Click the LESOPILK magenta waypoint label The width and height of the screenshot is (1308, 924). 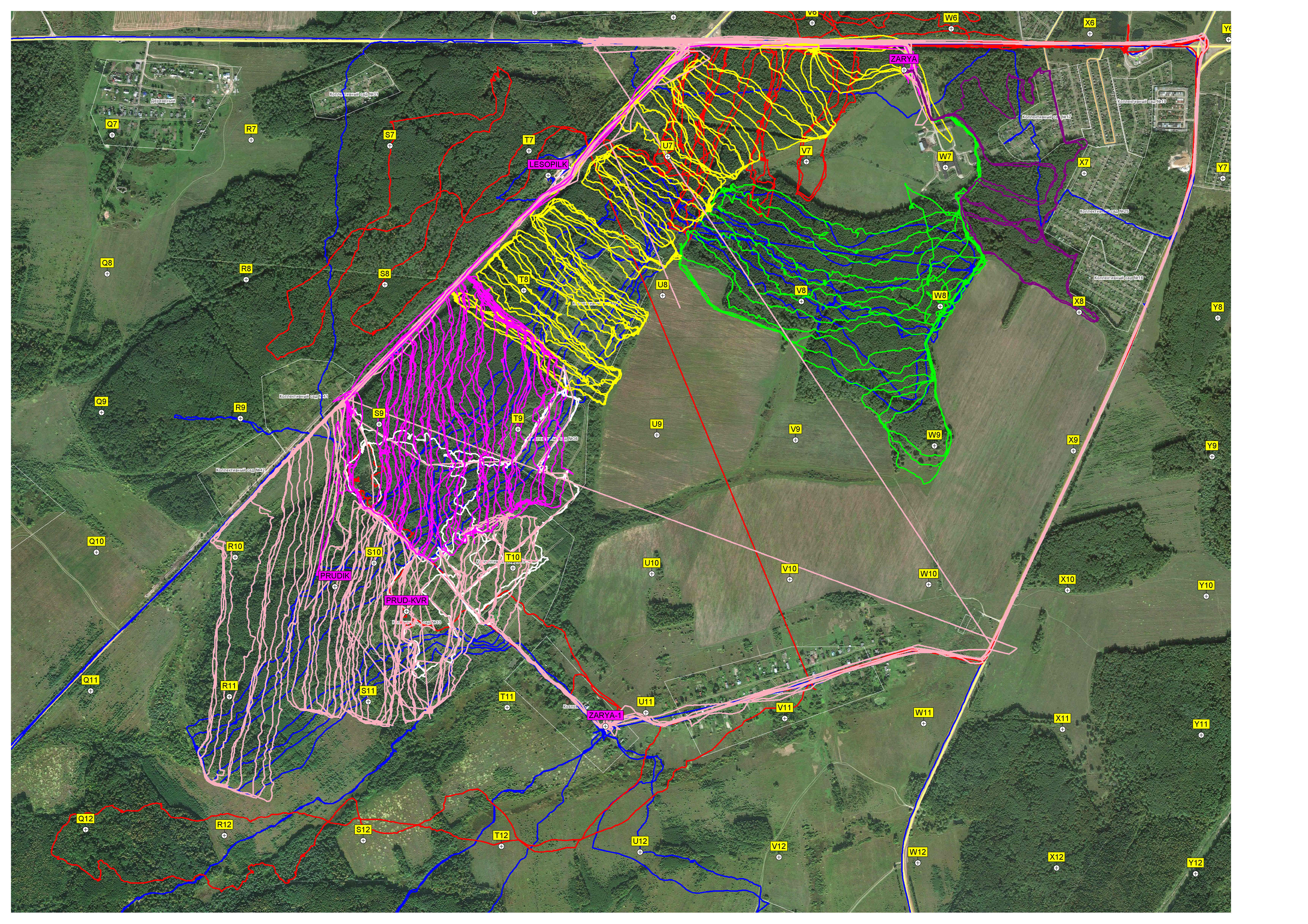(x=548, y=165)
